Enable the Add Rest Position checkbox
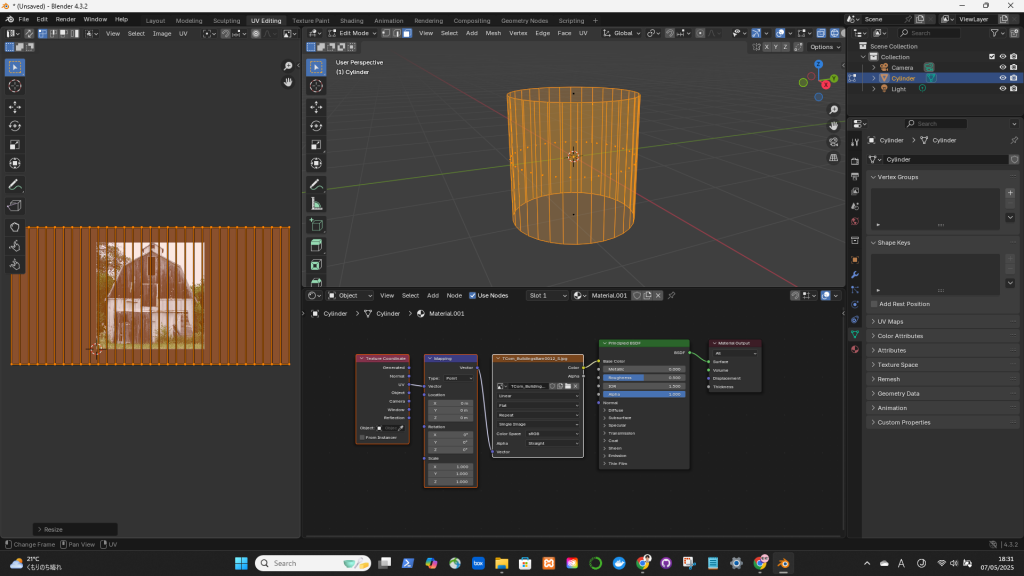The image size is (1024, 576). tap(873, 304)
